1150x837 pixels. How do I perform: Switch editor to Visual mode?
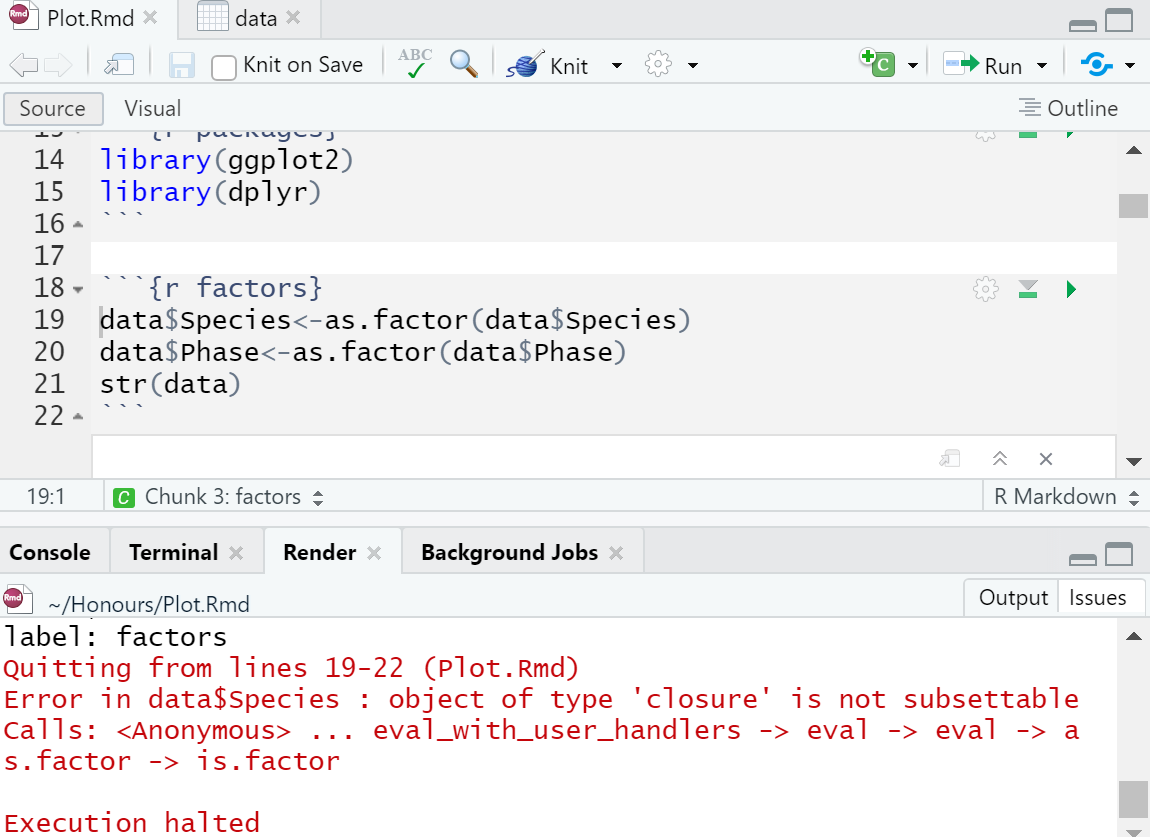tap(152, 108)
